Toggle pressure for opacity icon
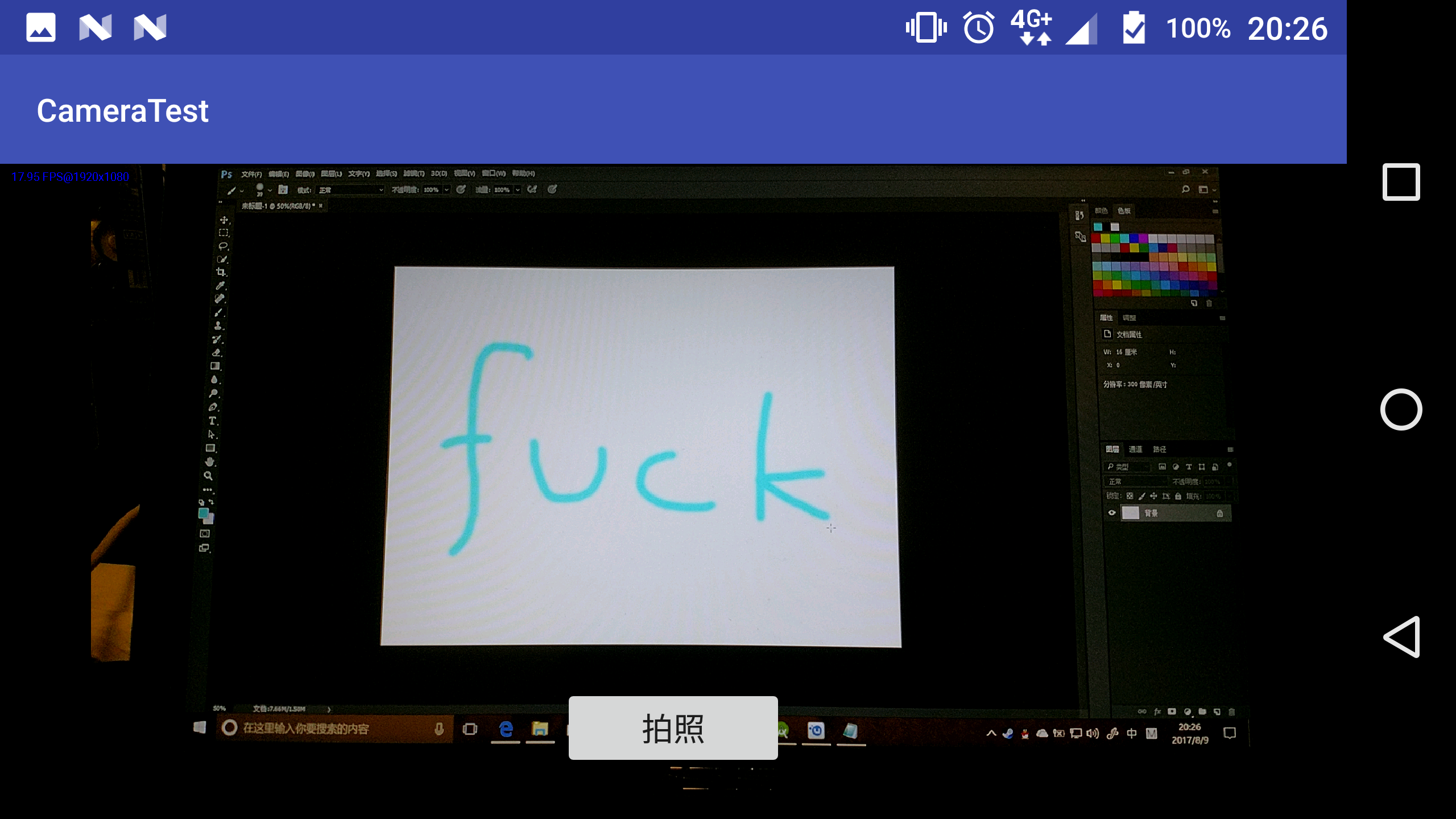The width and height of the screenshot is (1456, 819). coord(461,189)
